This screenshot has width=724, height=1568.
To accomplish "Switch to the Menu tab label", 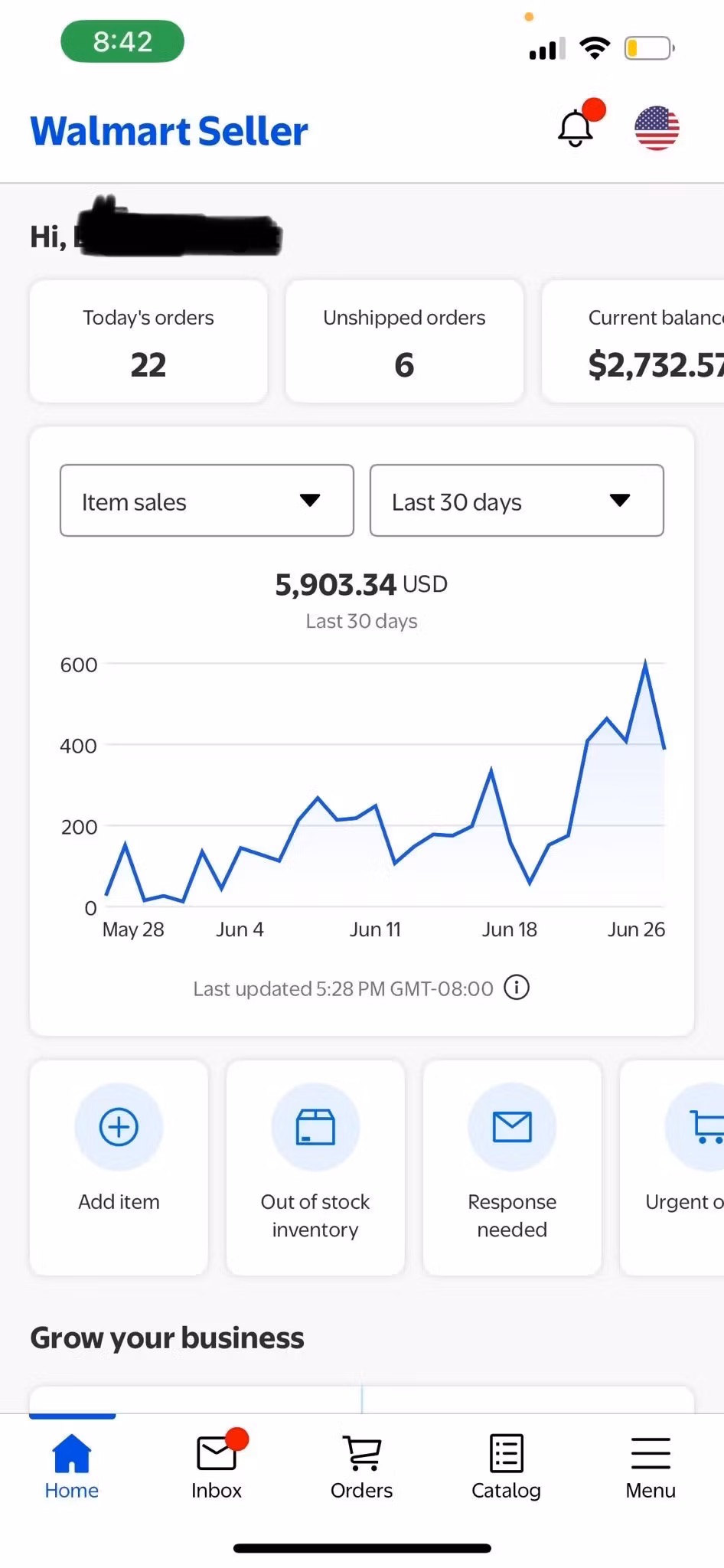I will (651, 1490).
